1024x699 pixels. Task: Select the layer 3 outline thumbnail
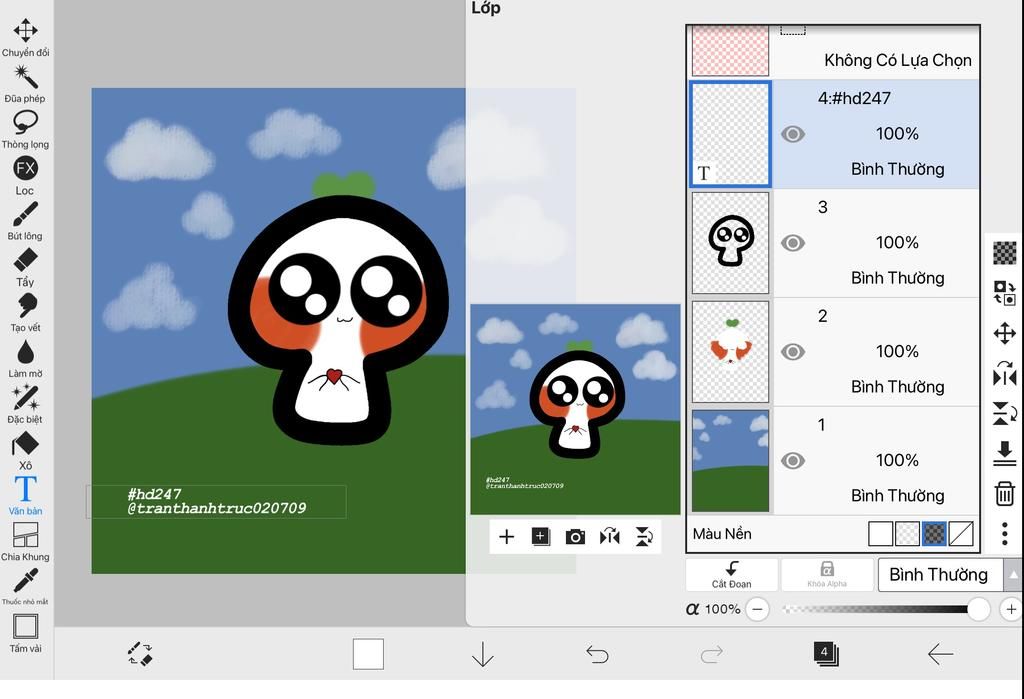click(x=730, y=243)
